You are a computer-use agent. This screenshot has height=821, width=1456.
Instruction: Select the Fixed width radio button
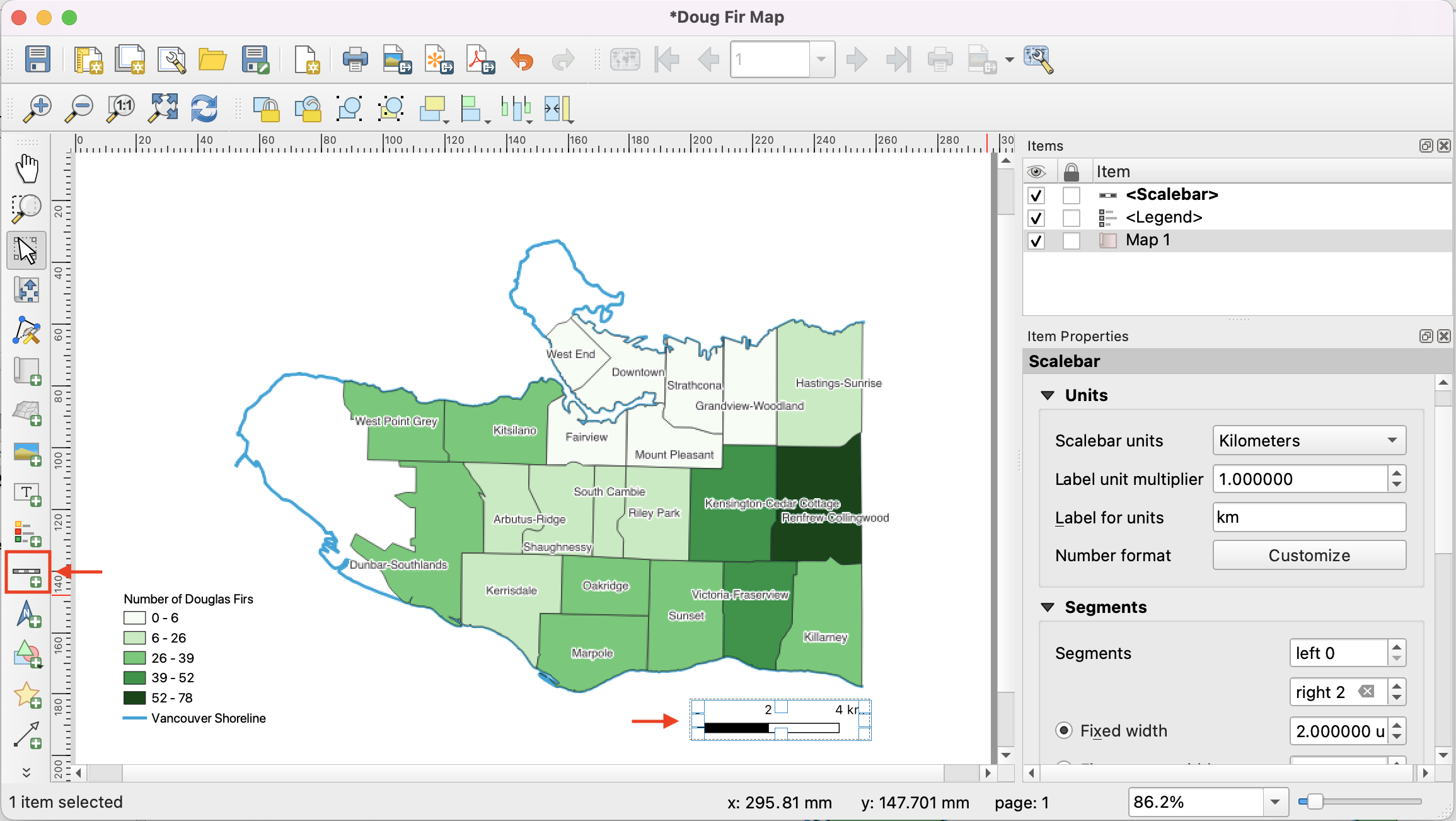[x=1064, y=730]
